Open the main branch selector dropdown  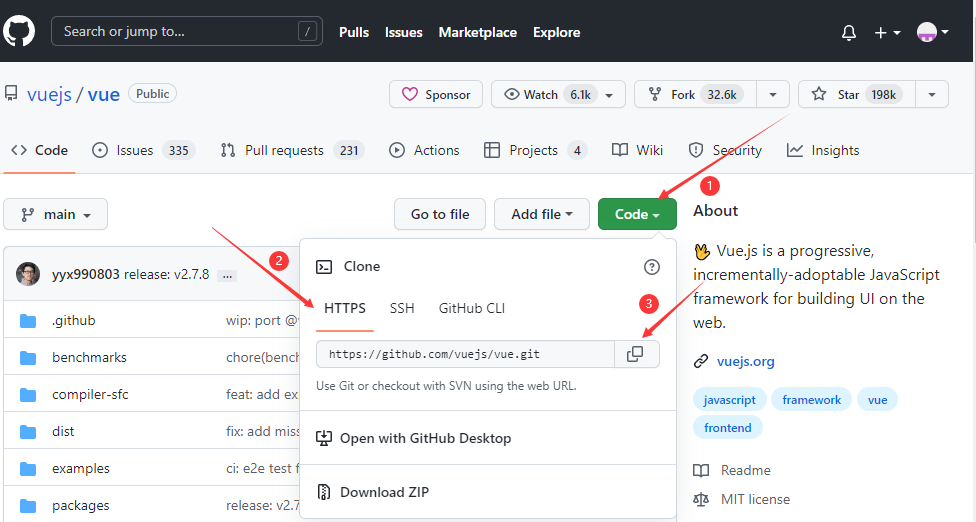coord(55,214)
